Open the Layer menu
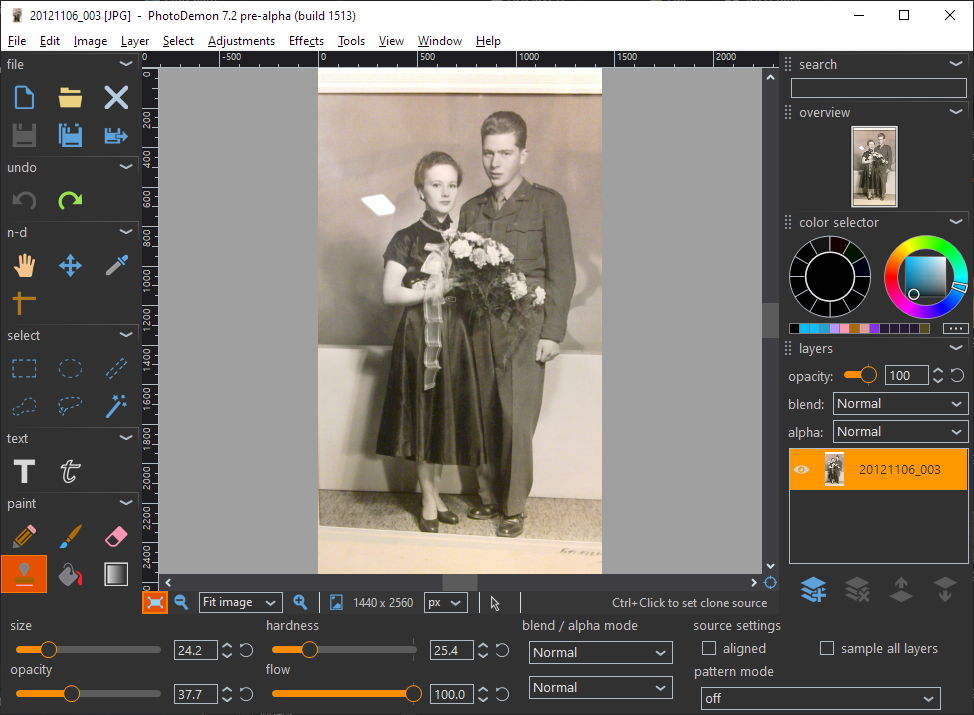This screenshot has height=715, width=974. pyautogui.click(x=135, y=41)
